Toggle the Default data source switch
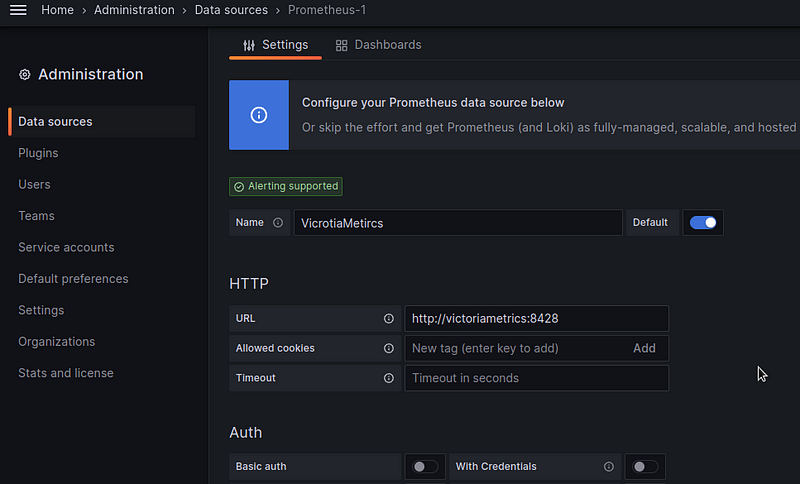Image resolution: width=800 pixels, height=484 pixels. click(703, 222)
